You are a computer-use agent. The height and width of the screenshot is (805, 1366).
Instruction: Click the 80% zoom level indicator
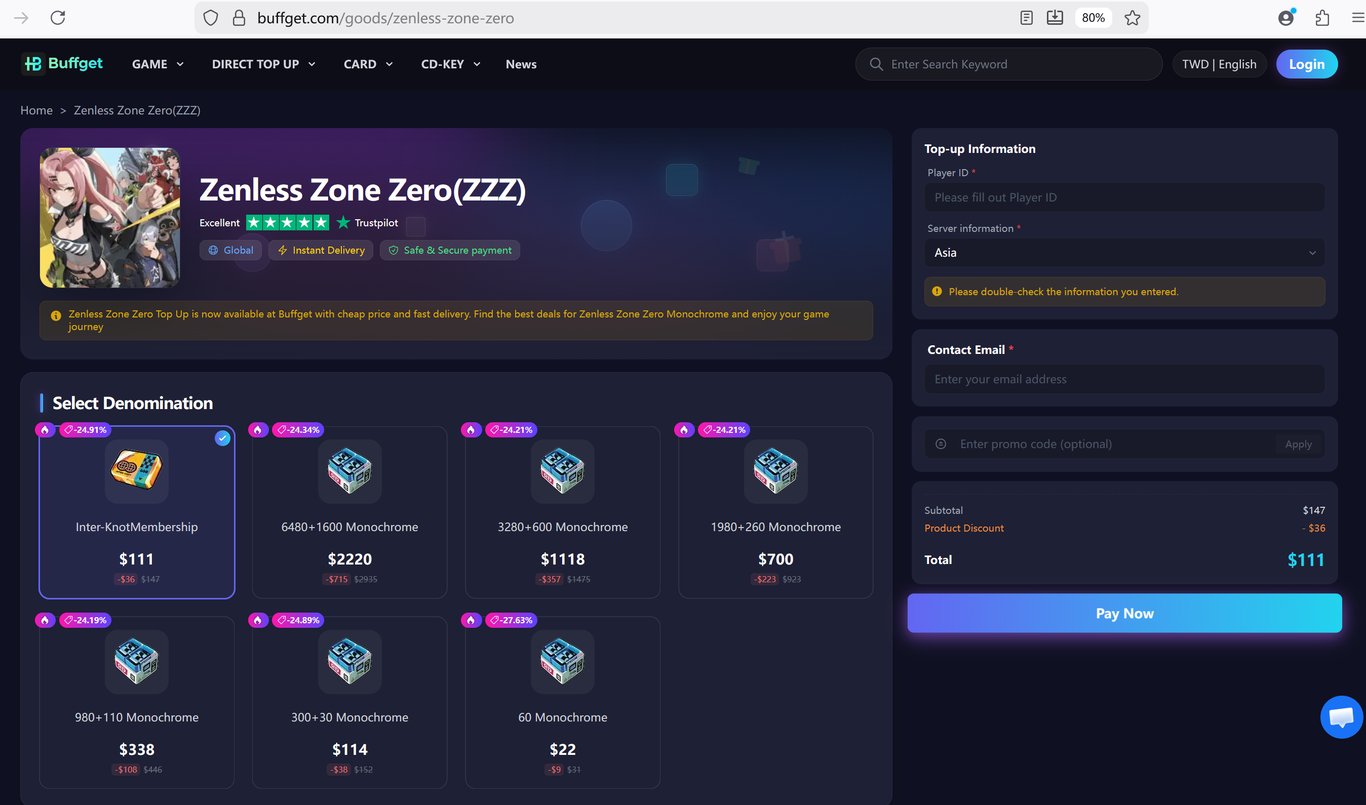pyautogui.click(x=1093, y=18)
